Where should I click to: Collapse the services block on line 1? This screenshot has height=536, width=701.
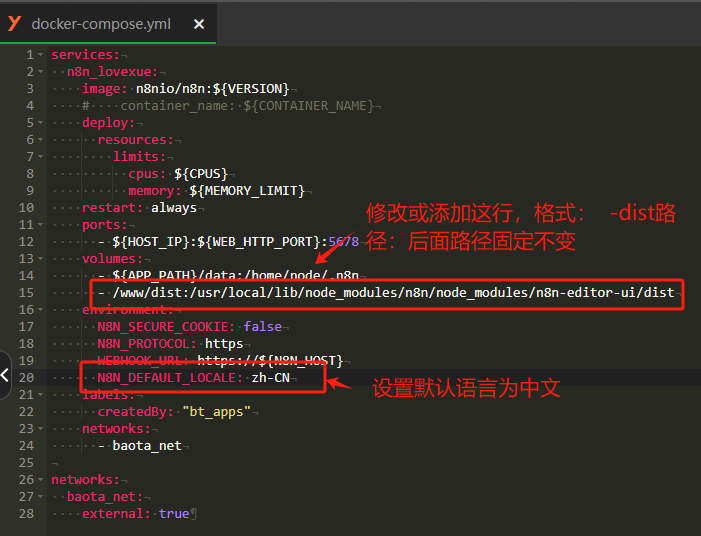pos(41,55)
